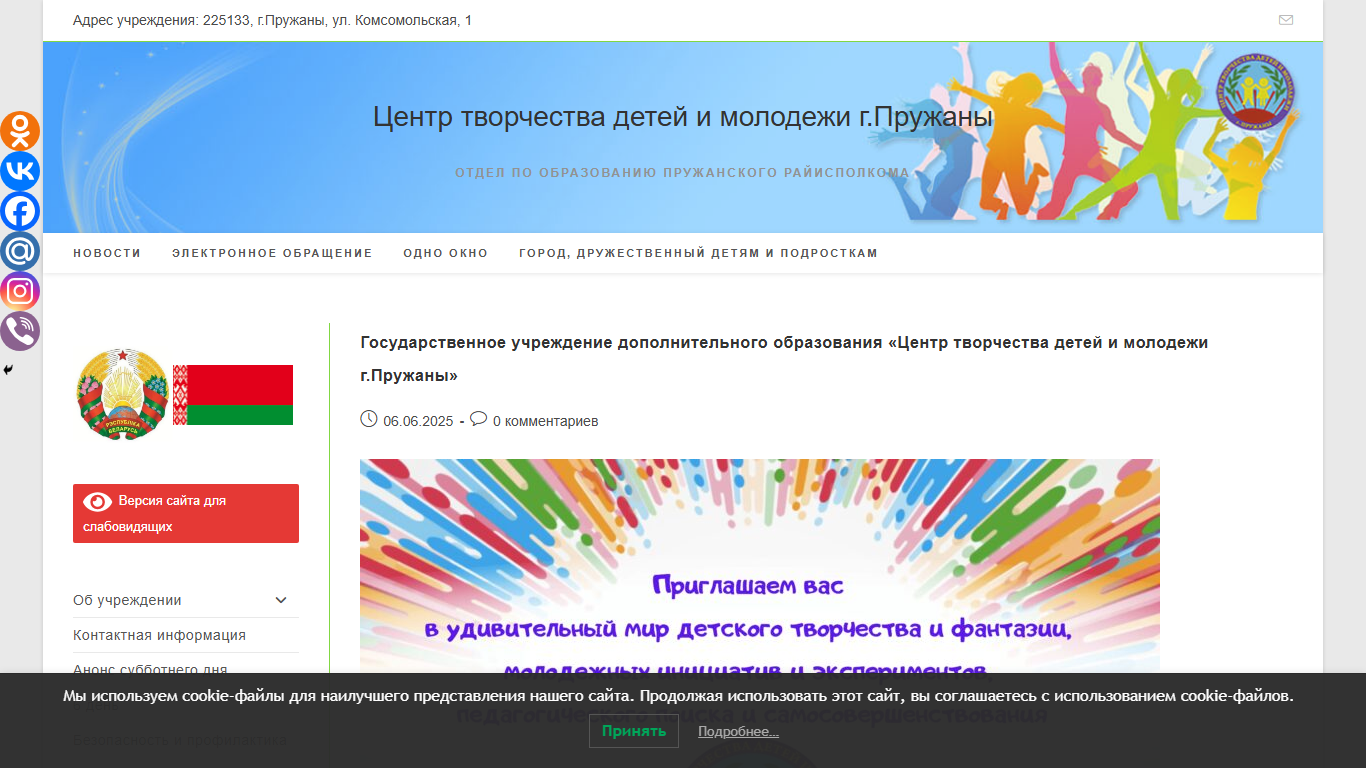Image resolution: width=1366 pixels, height=768 pixels.
Task: Click the email envelope icon in top bar
Action: tap(1286, 20)
